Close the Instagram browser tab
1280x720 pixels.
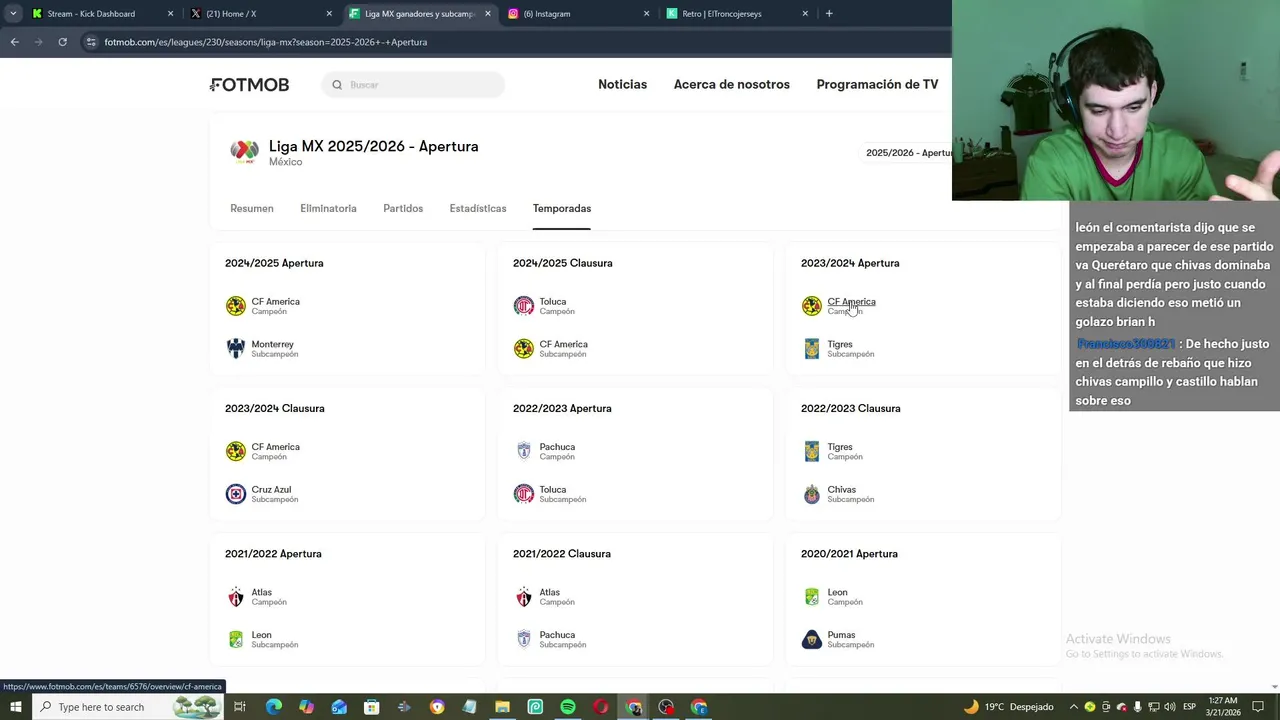646,14
